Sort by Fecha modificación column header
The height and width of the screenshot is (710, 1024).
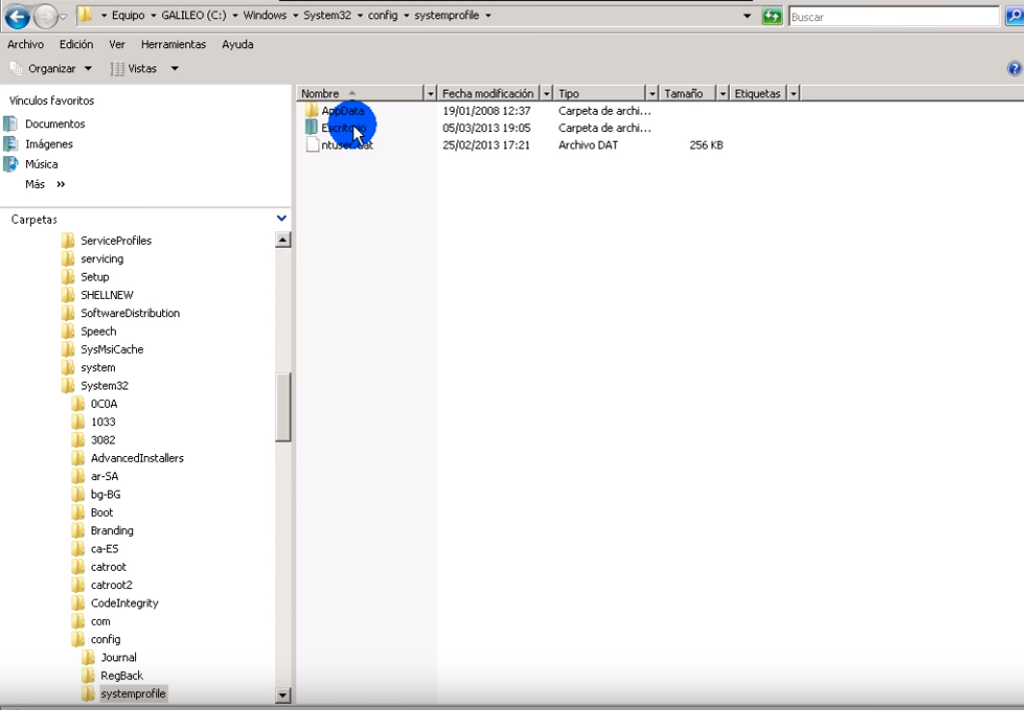click(488, 93)
